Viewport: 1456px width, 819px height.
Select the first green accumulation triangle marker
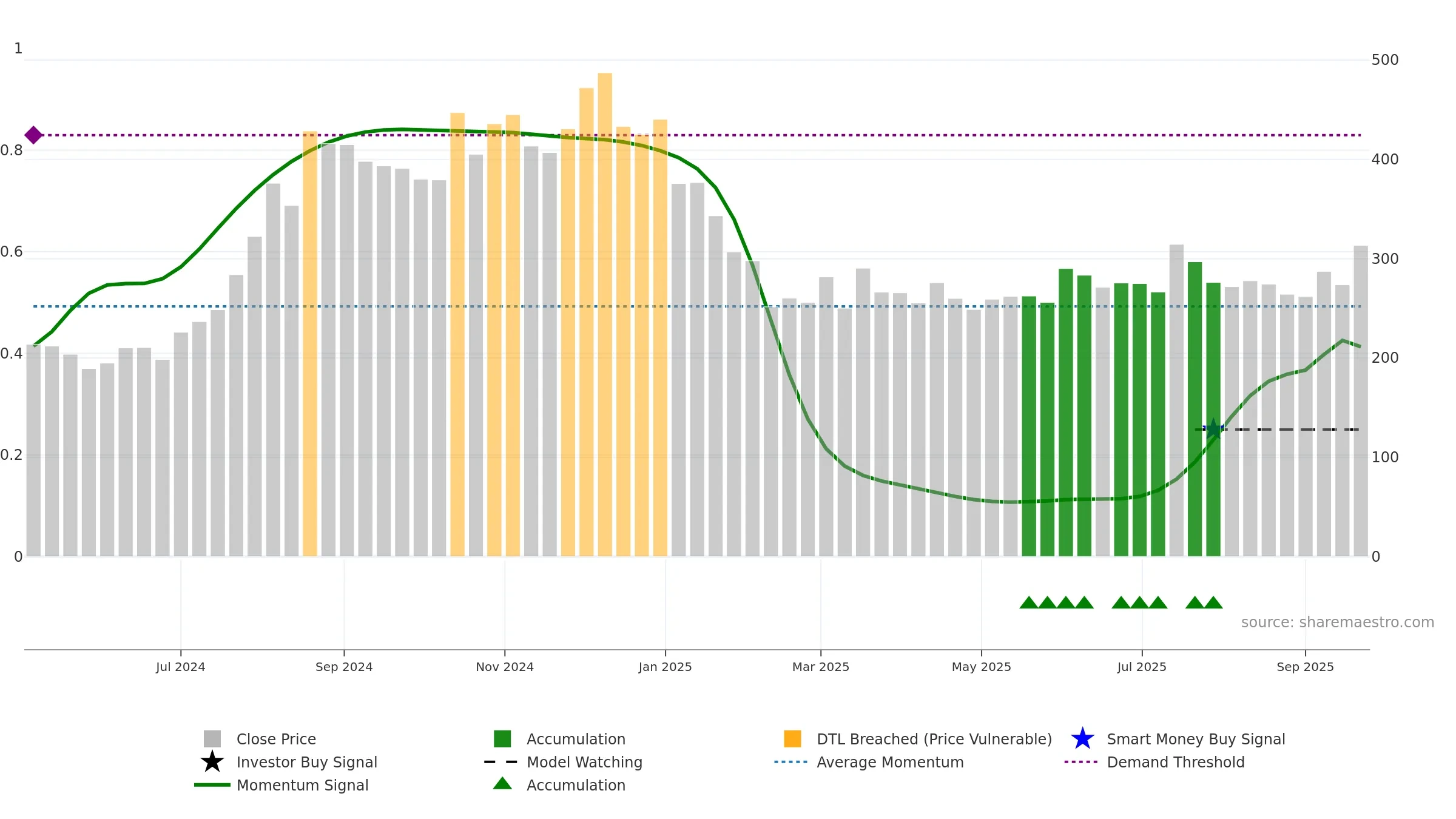point(1029,602)
